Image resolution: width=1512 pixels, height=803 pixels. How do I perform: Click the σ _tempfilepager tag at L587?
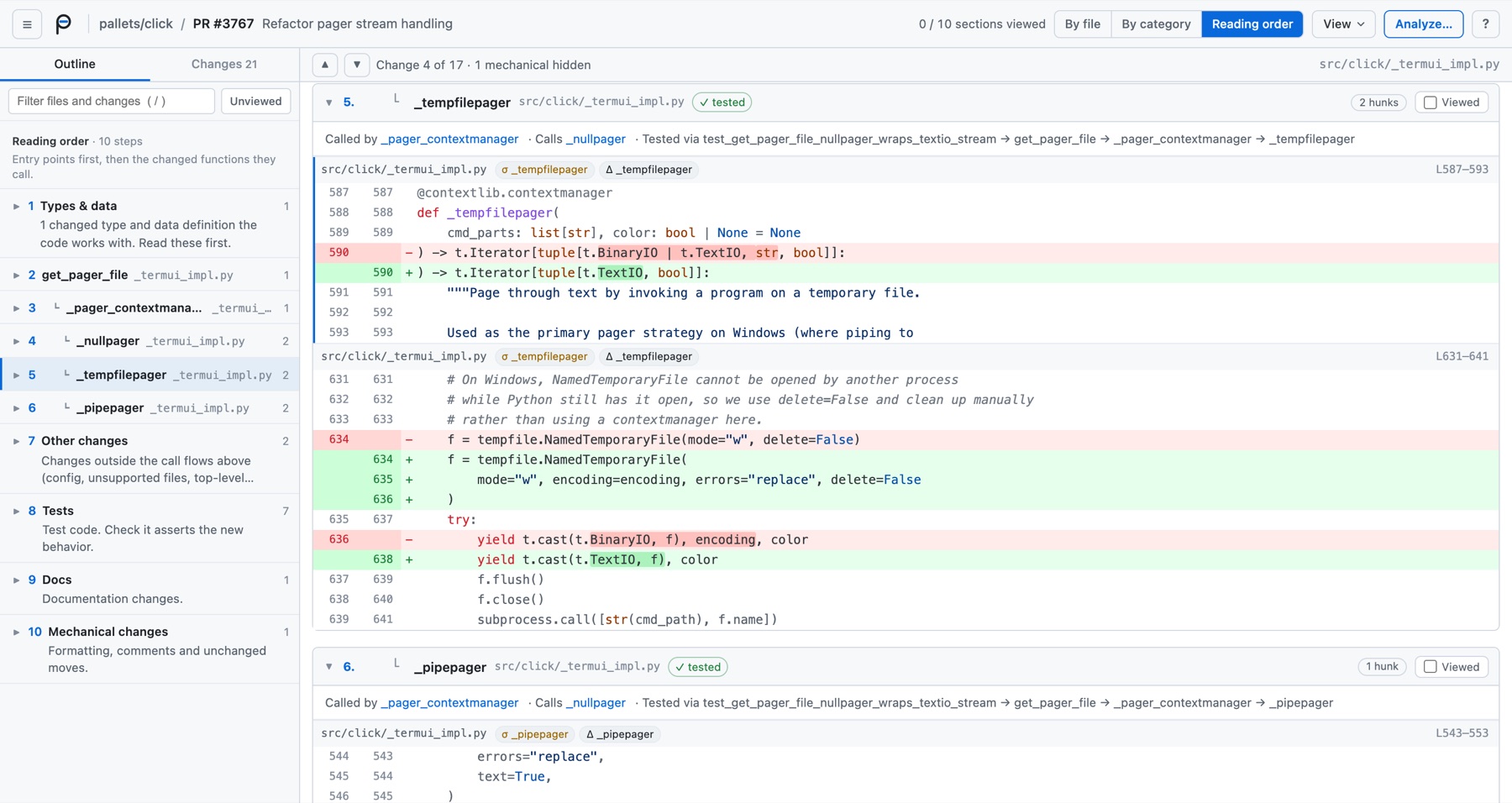[544, 170]
